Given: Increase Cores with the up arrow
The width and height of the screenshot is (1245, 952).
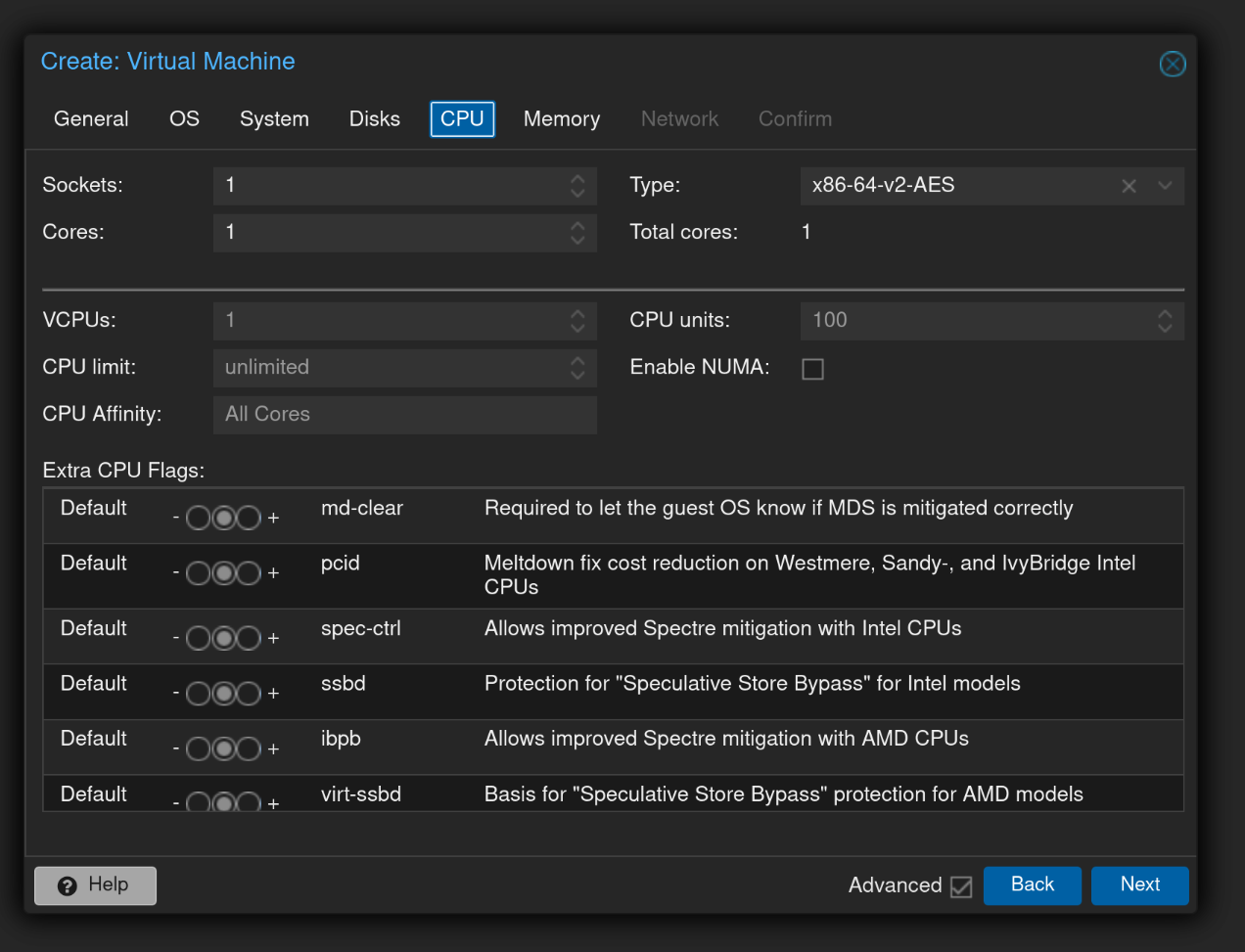Looking at the screenshot, I should 577,225.
